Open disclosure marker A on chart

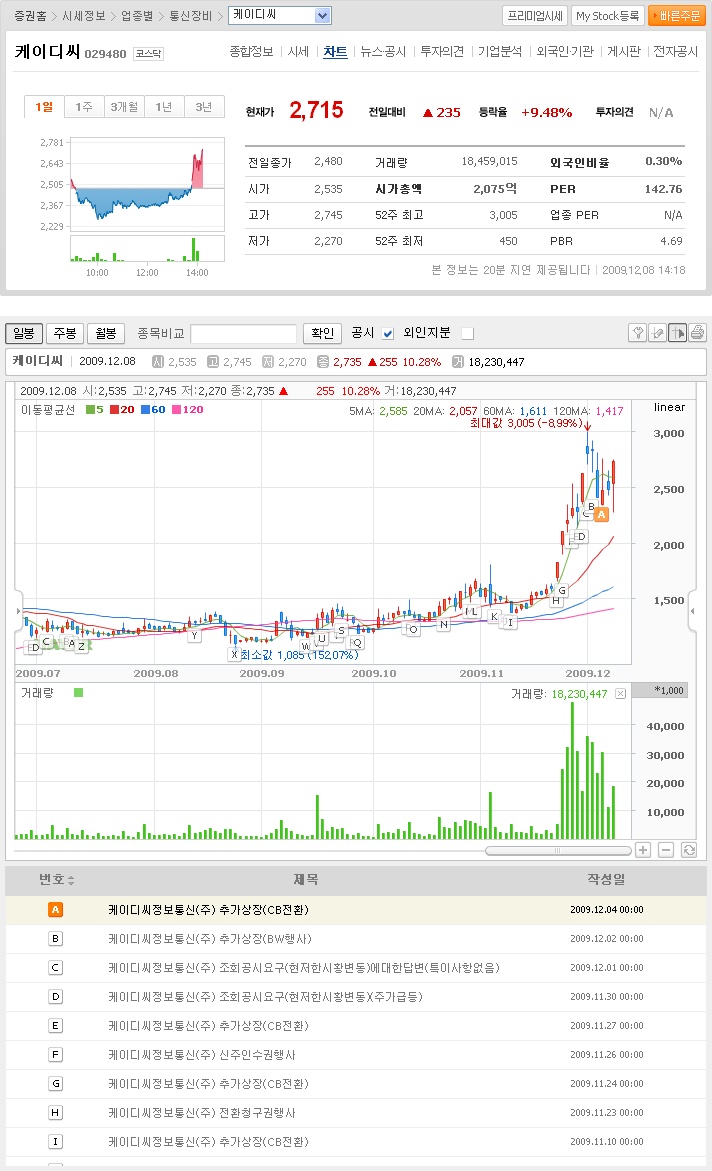pyautogui.click(x=601, y=515)
